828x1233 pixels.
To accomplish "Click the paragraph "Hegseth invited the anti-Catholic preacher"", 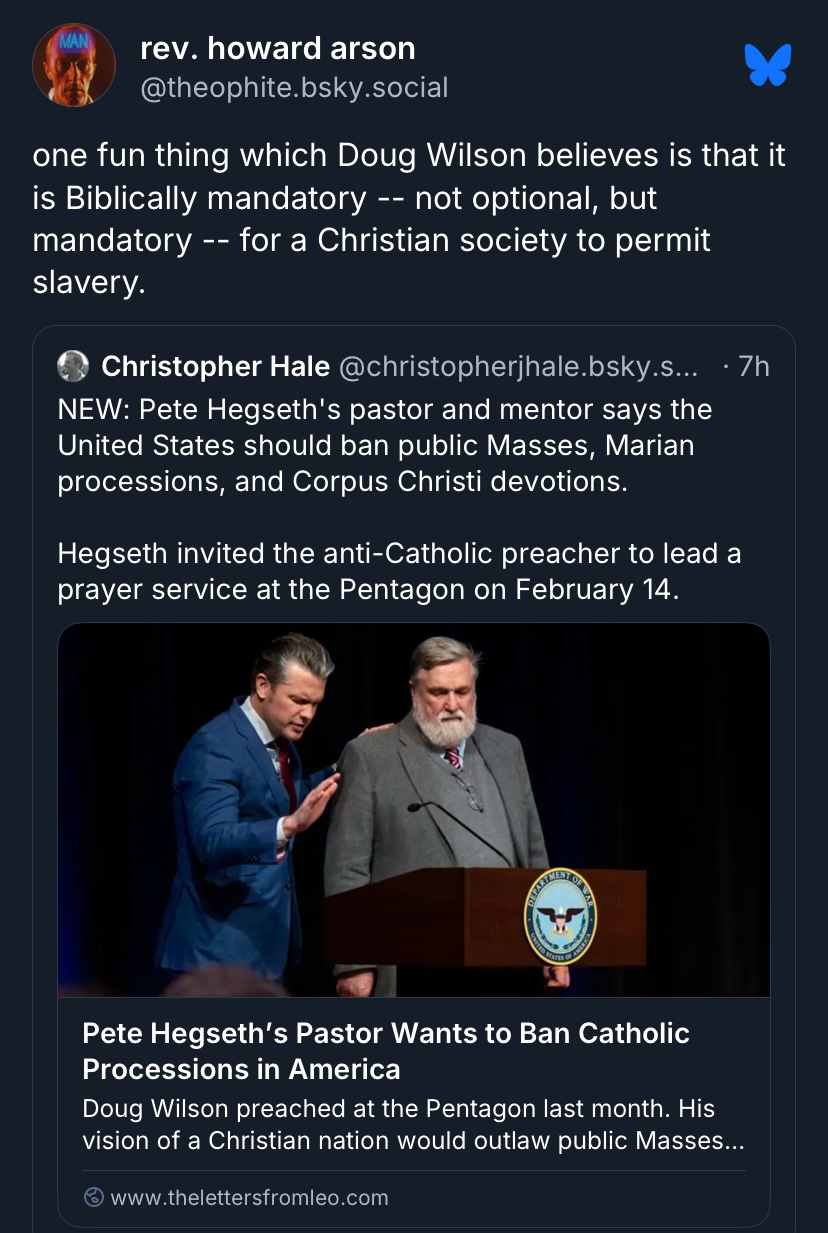I will [398, 571].
